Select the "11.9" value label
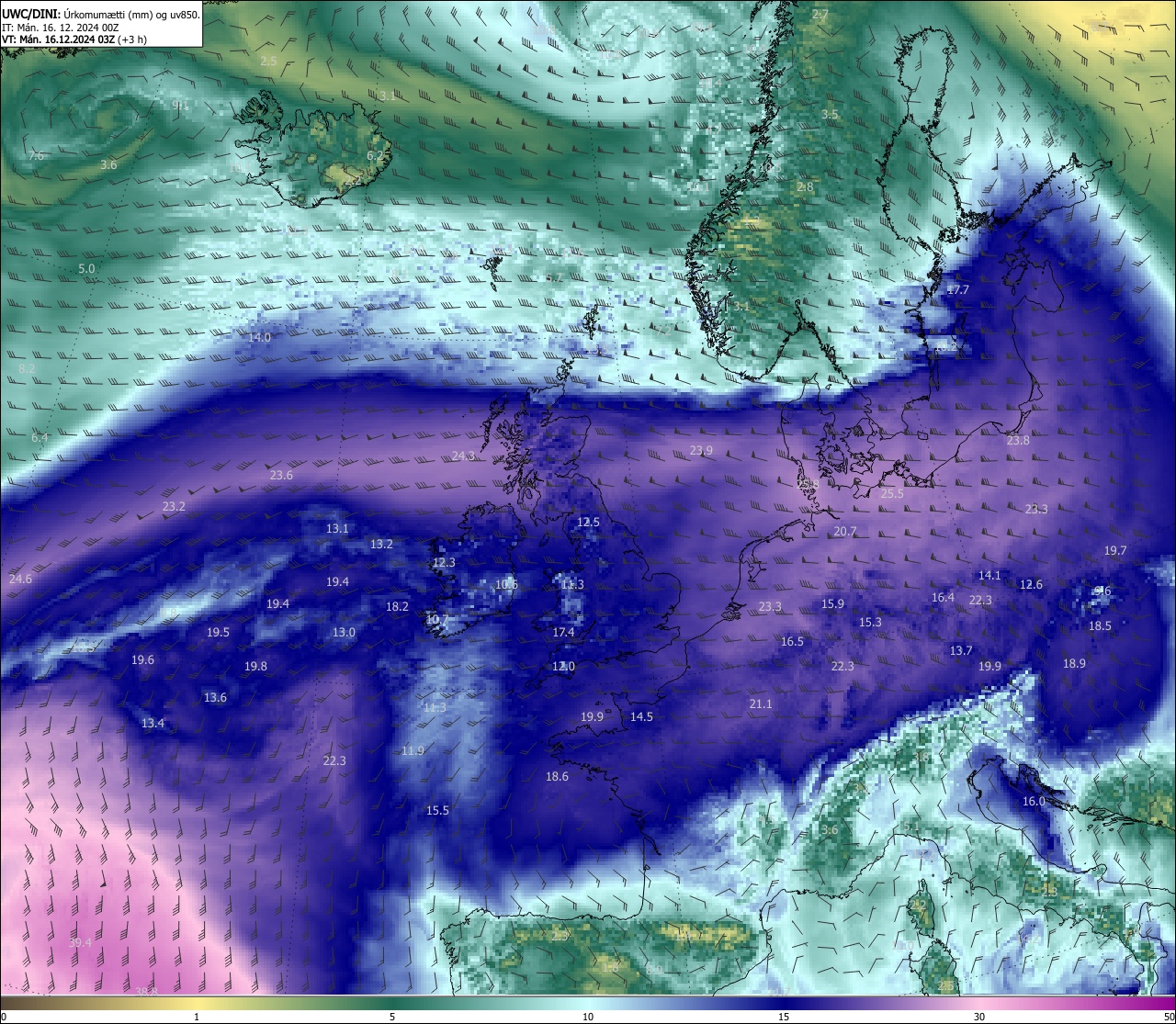This screenshot has height=1024, width=1176. (x=413, y=750)
